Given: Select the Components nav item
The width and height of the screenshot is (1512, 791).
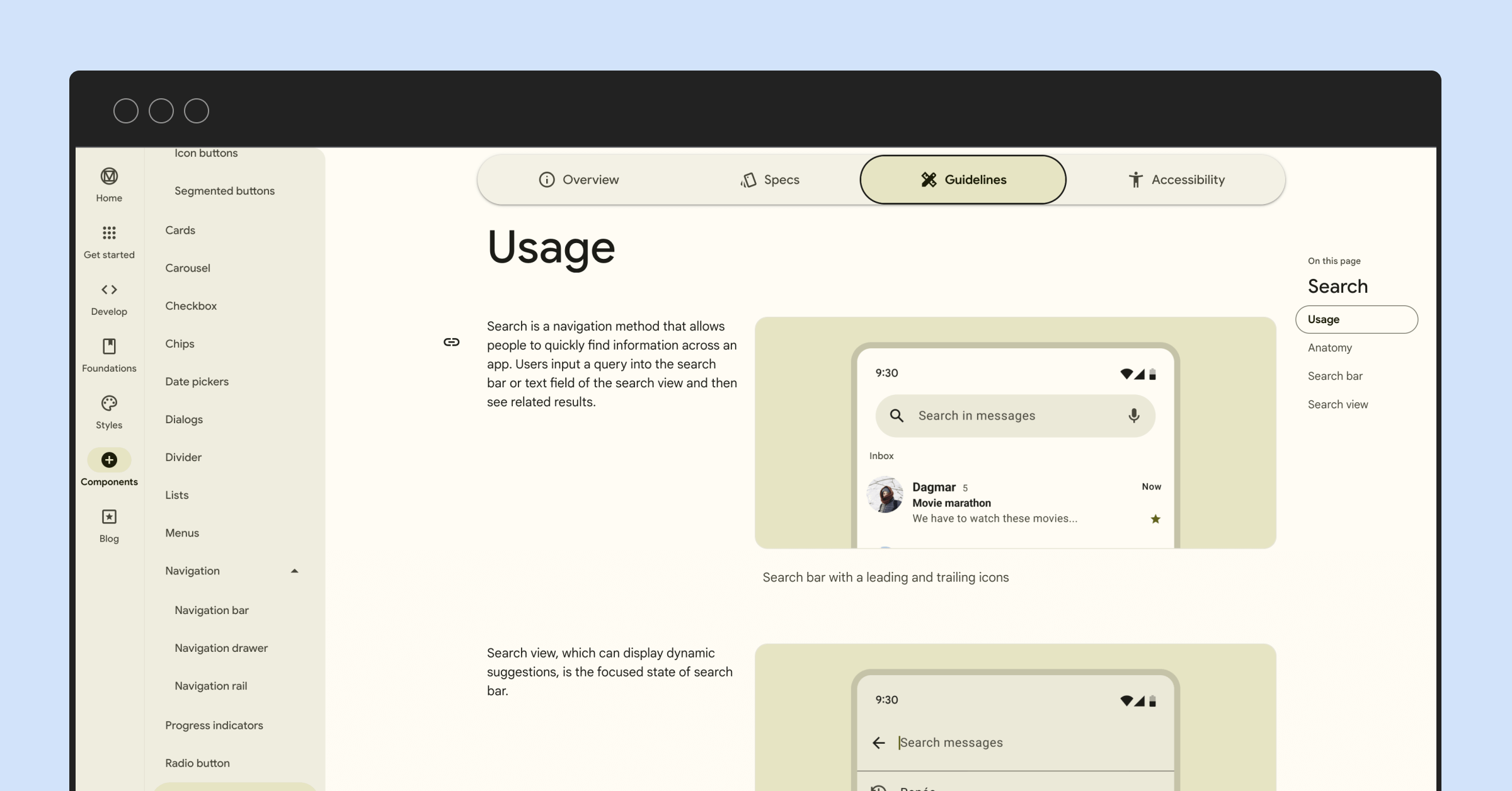Looking at the screenshot, I should (x=109, y=460).
